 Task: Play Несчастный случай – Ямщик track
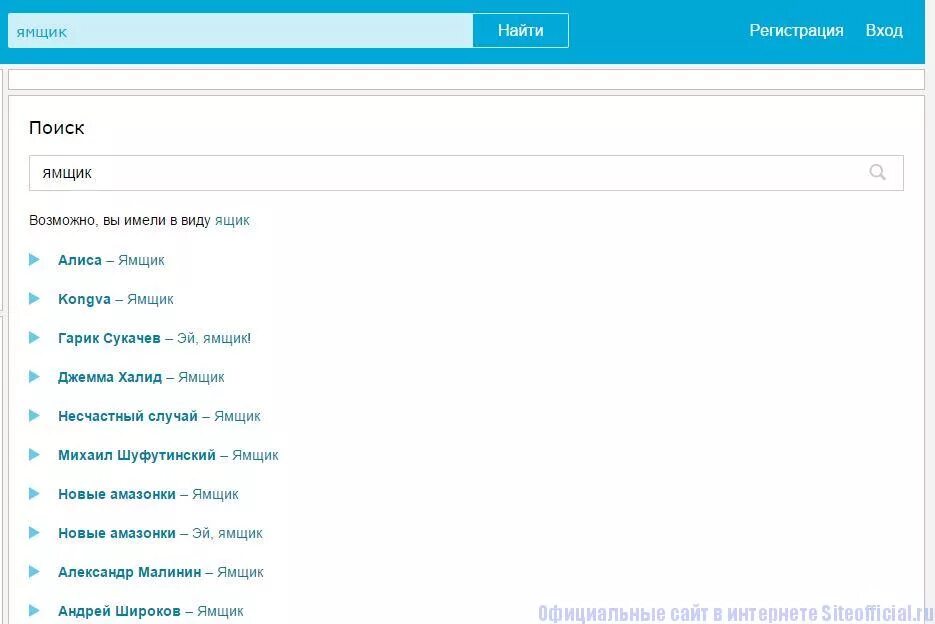pyautogui.click(x=34, y=416)
